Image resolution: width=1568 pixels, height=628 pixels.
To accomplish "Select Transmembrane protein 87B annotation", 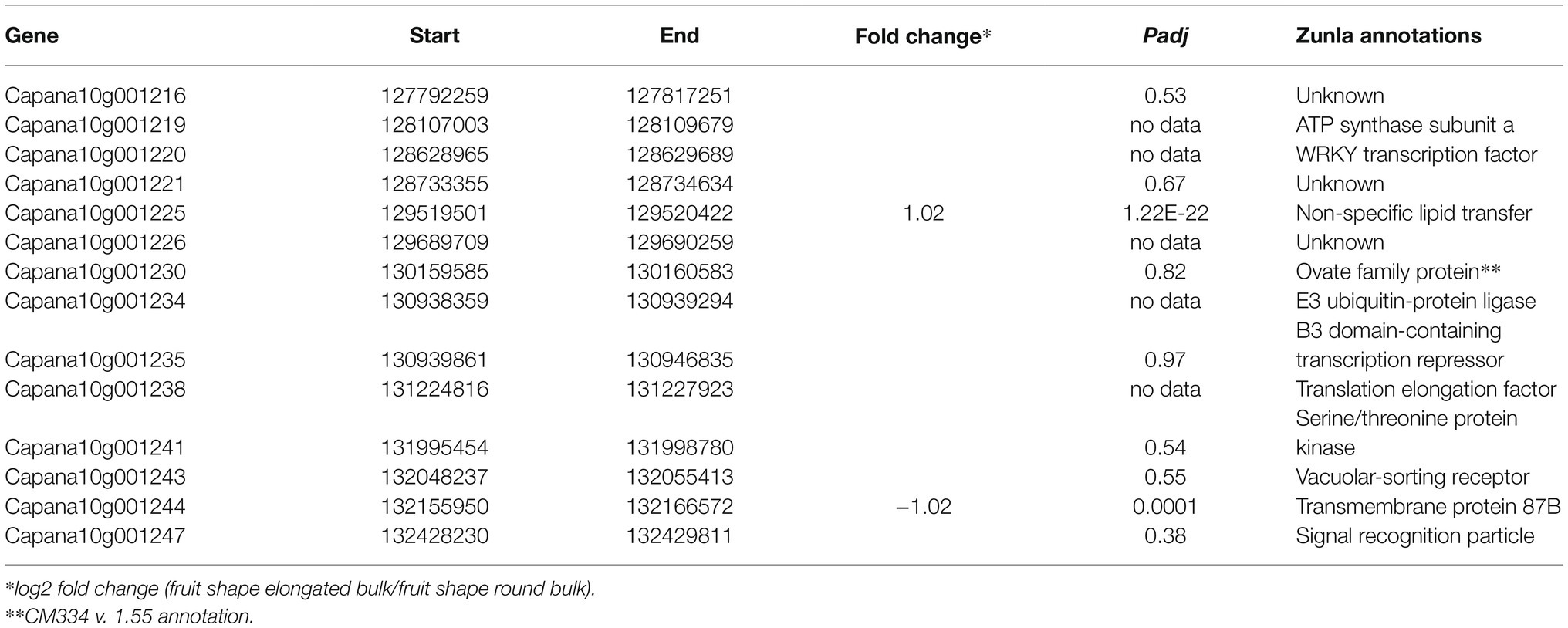I will click(x=1428, y=506).
